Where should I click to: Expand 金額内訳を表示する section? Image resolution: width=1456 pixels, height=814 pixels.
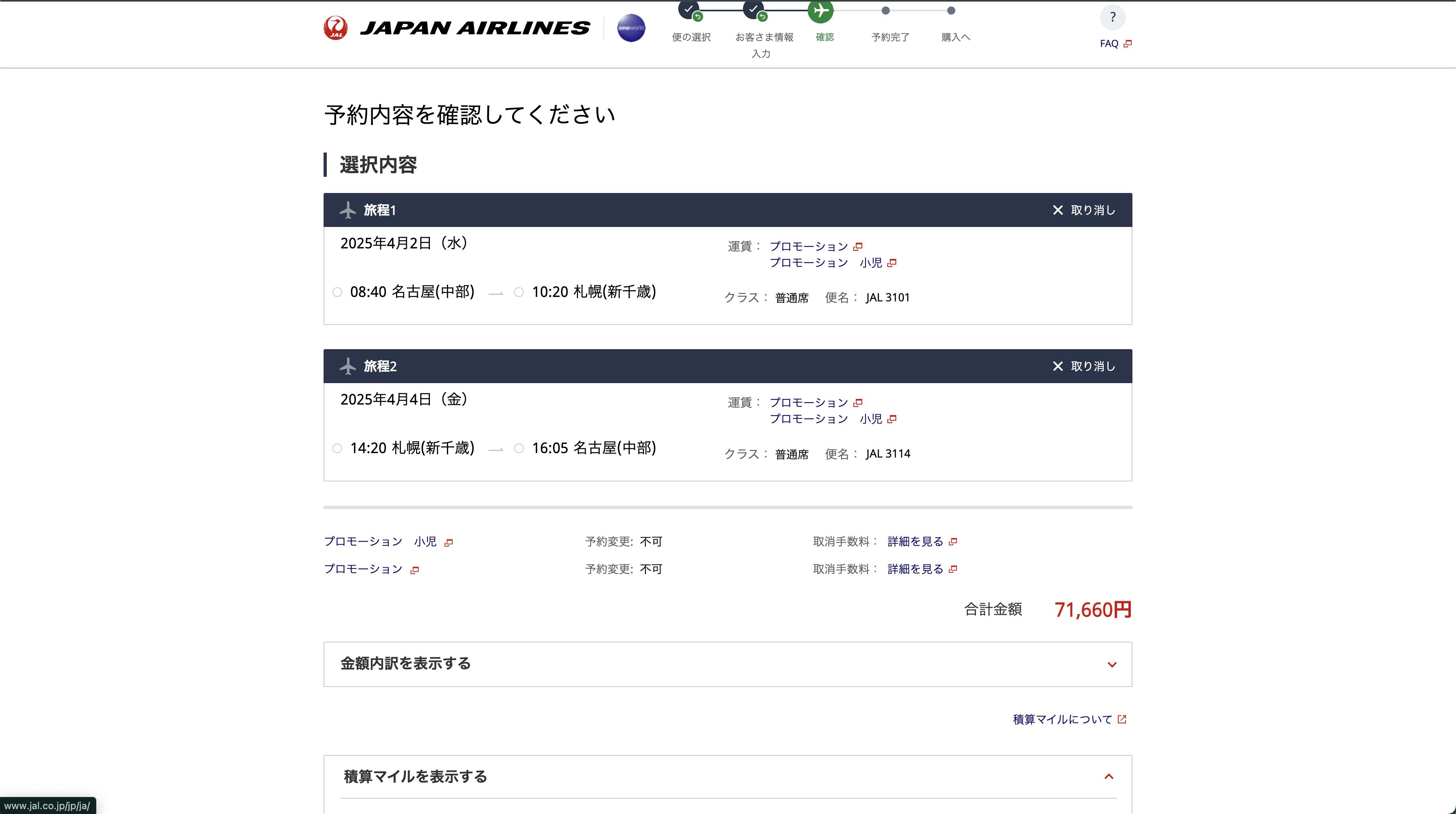(728, 664)
